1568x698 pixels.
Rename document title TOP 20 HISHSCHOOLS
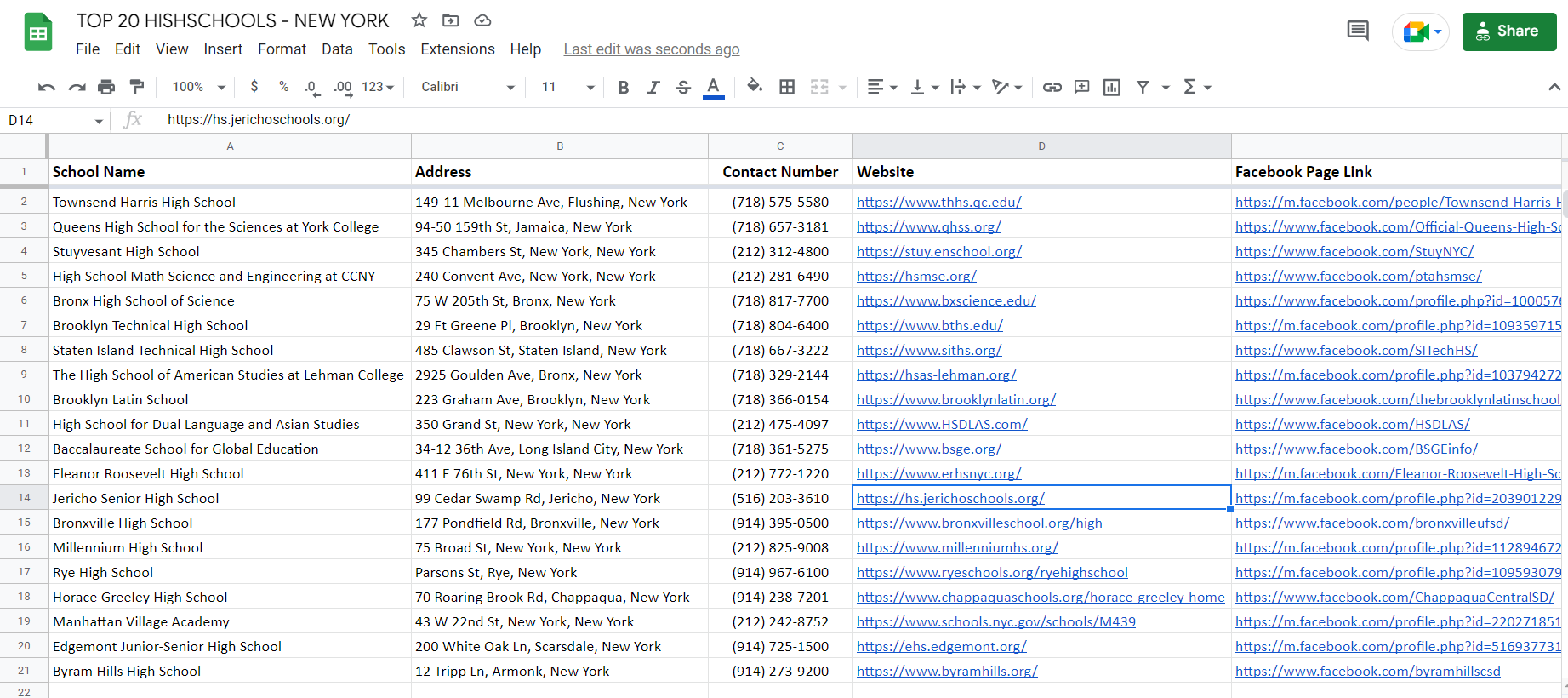click(232, 20)
